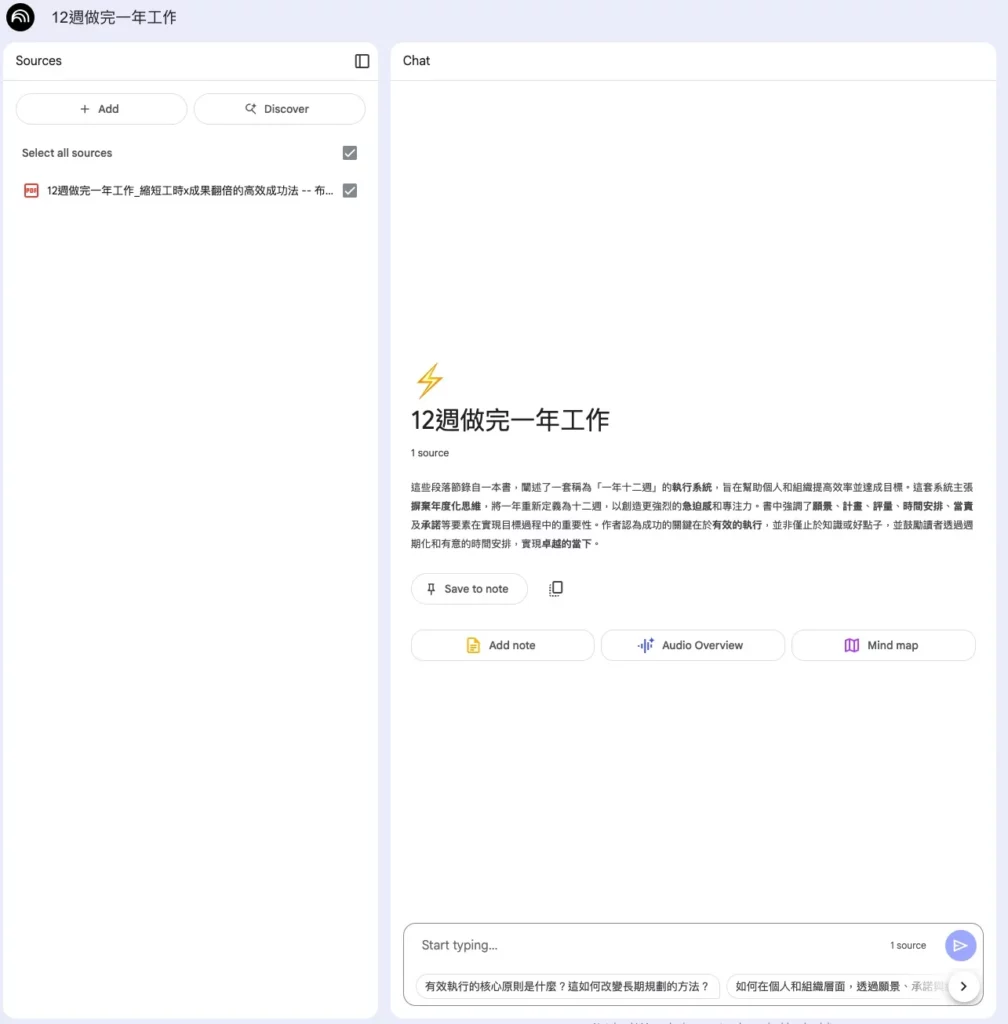
Task: Click the Add note button
Action: (502, 645)
